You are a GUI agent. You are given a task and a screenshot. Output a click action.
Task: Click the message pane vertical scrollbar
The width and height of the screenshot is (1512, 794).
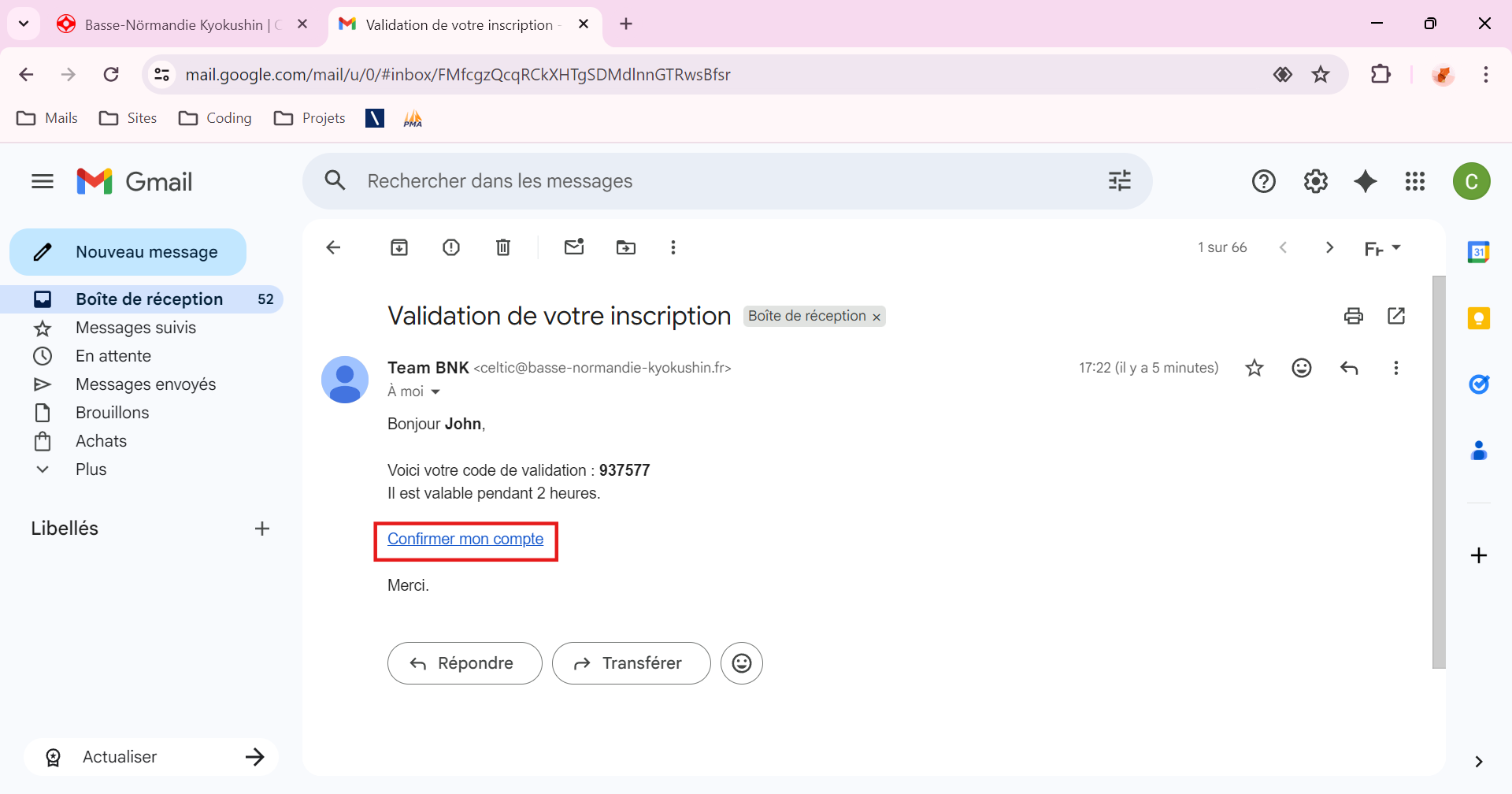(x=1439, y=473)
